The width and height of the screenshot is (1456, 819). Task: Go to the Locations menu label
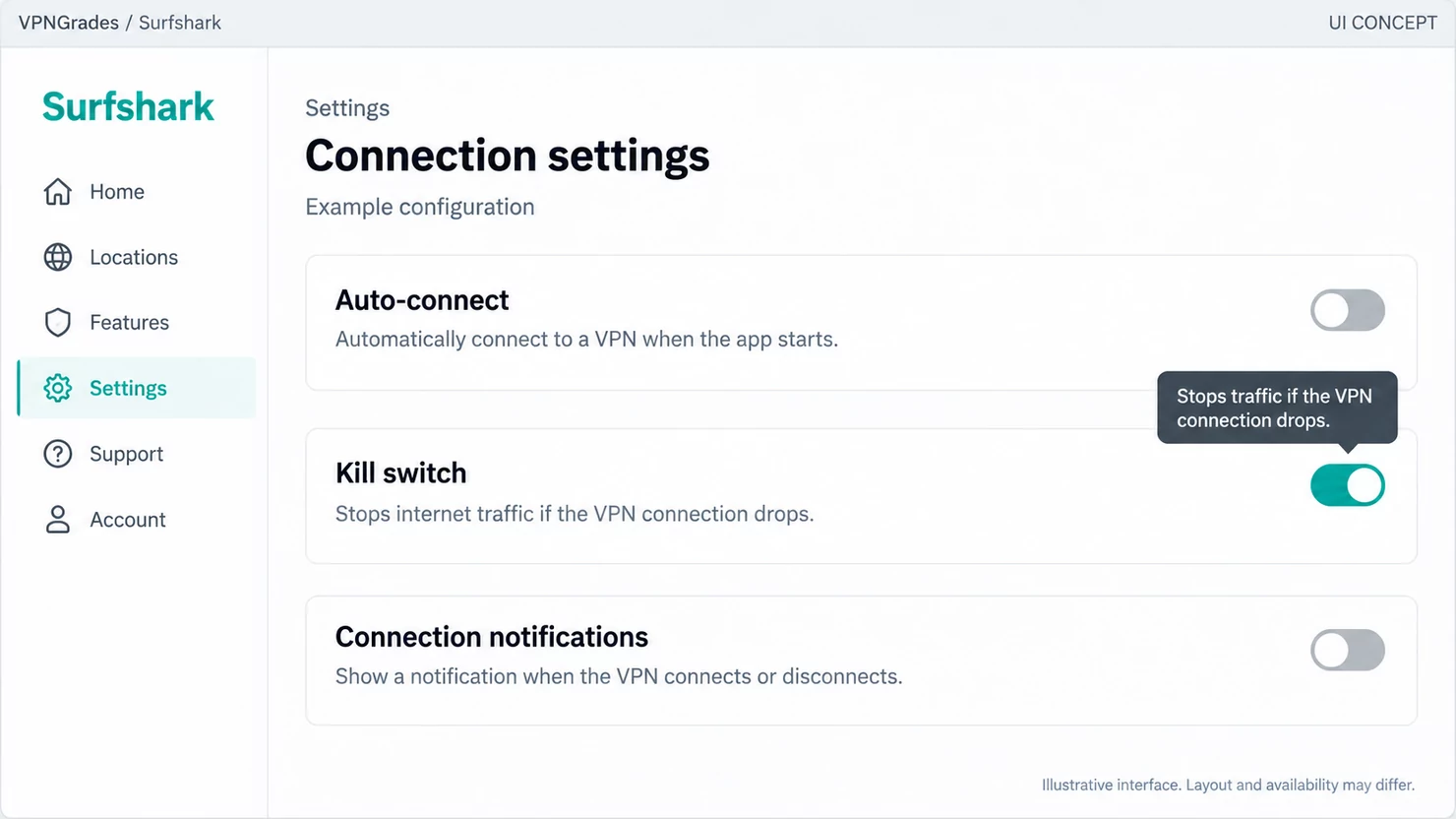point(134,257)
